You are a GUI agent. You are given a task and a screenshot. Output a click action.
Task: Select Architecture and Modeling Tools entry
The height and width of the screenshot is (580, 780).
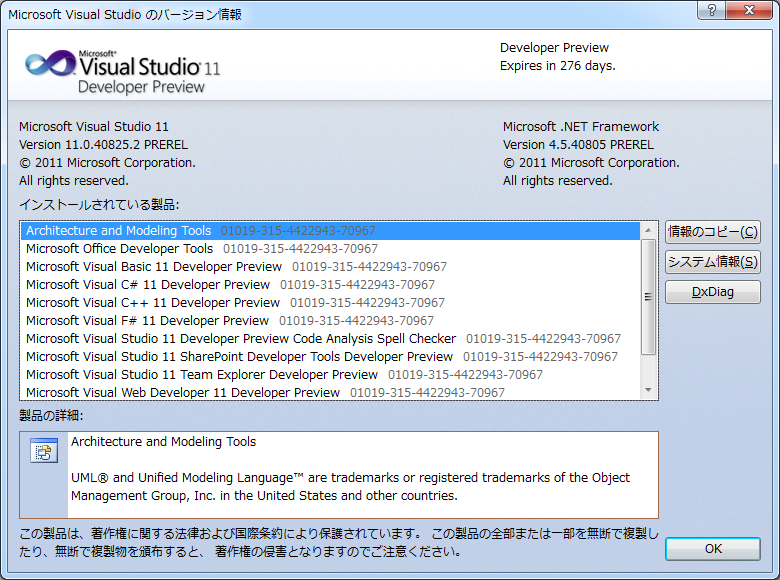point(119,231)
